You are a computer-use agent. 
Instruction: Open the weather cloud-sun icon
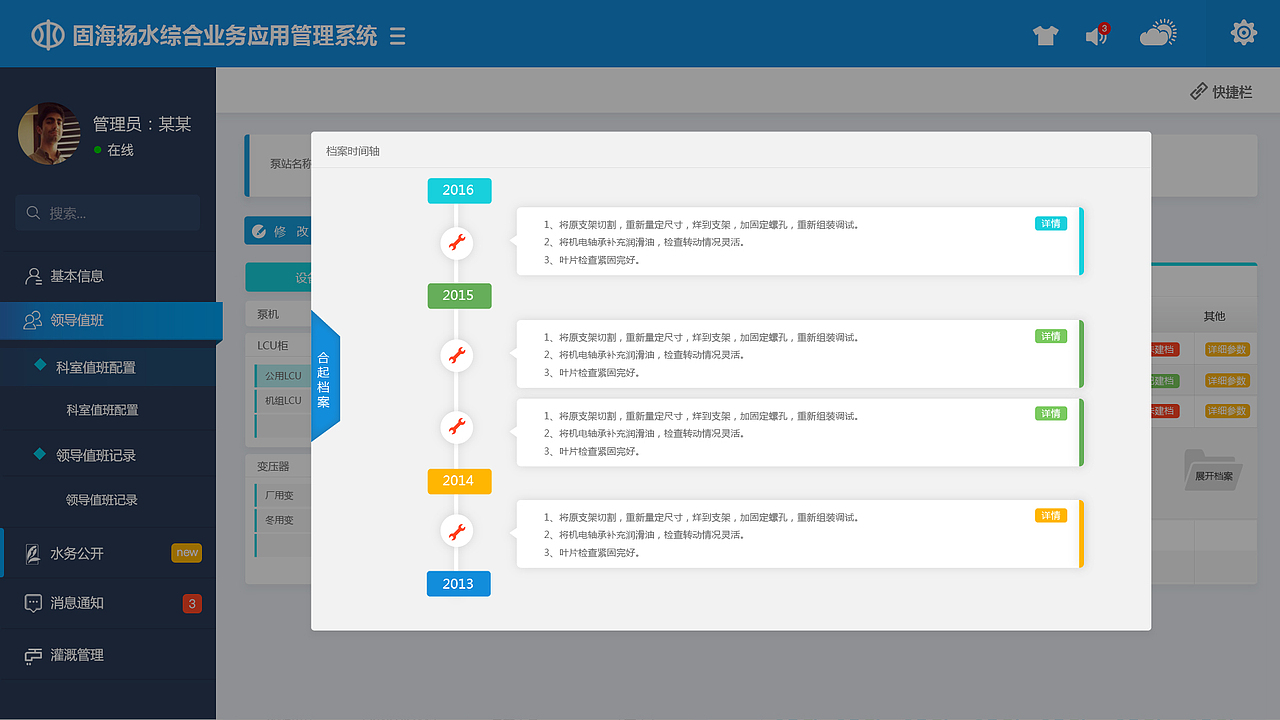[x=1158, y=33]
